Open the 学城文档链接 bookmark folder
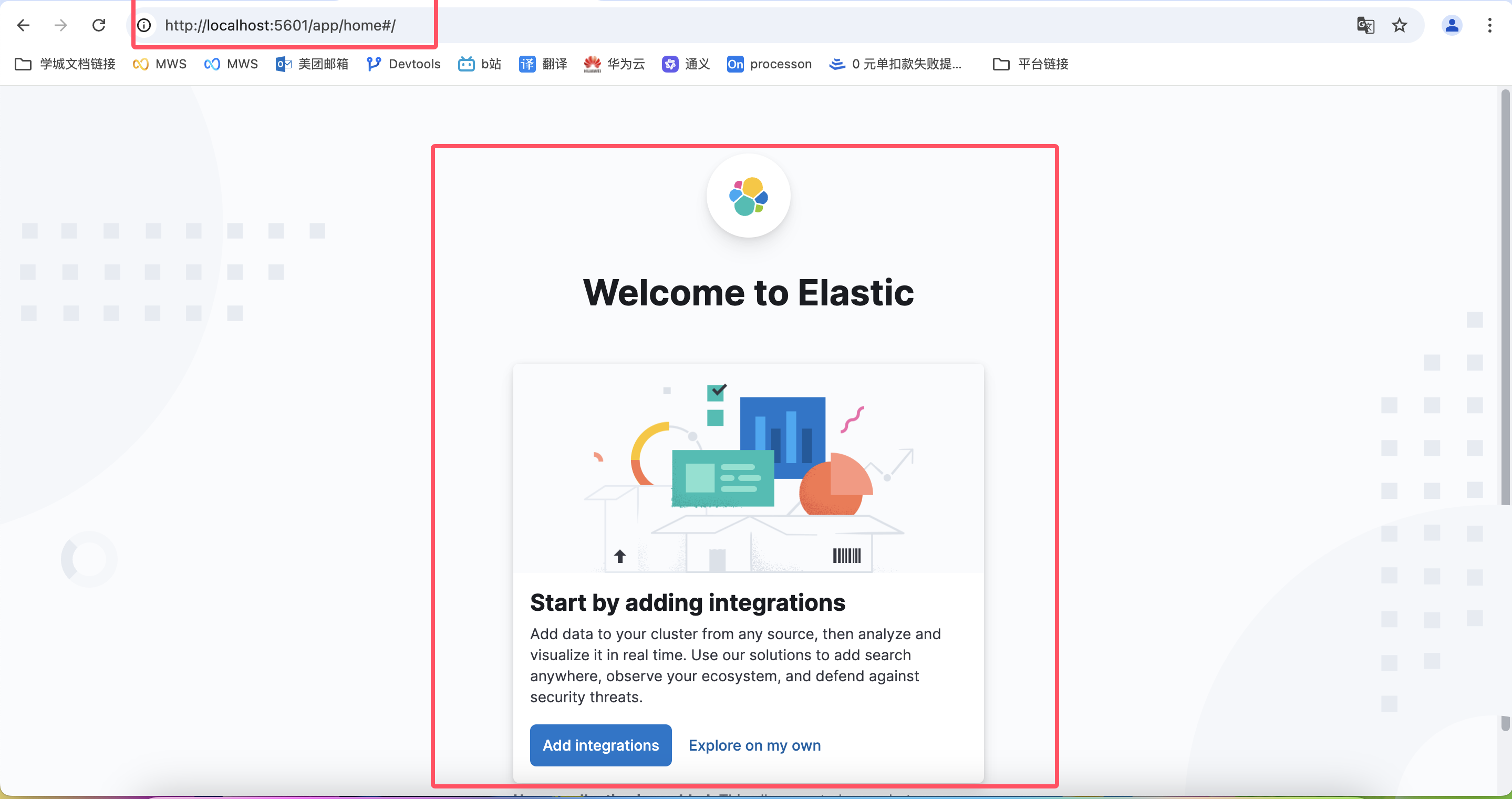This screenshot has height=799, width=1512. tap(65, 64)
